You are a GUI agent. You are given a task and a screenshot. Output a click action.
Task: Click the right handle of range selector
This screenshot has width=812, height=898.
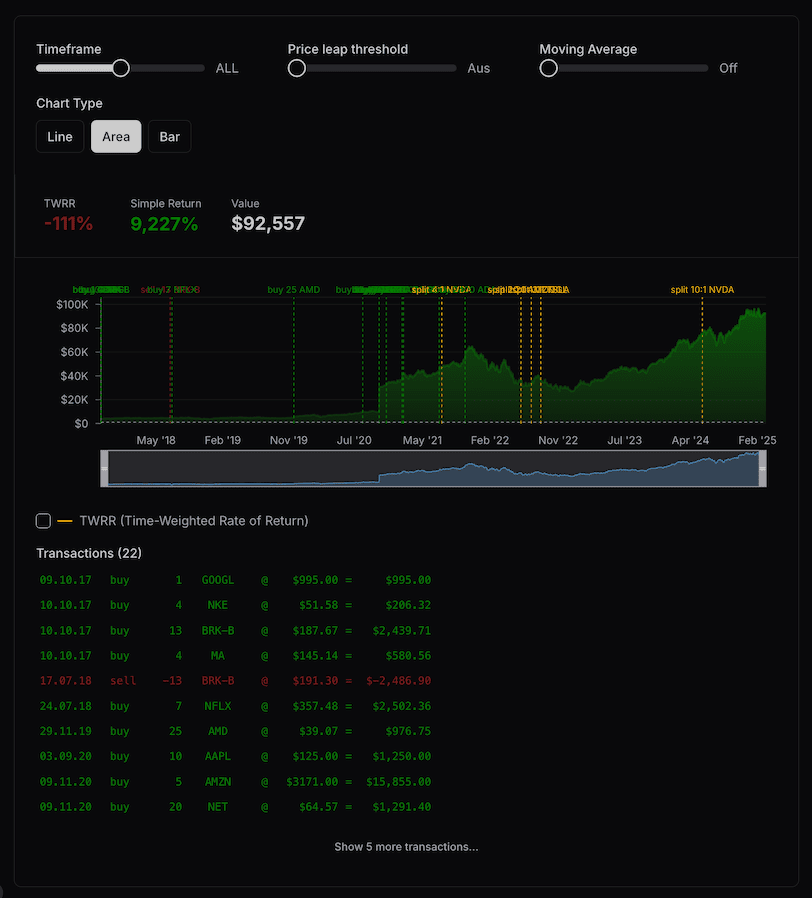click(762, 469)
